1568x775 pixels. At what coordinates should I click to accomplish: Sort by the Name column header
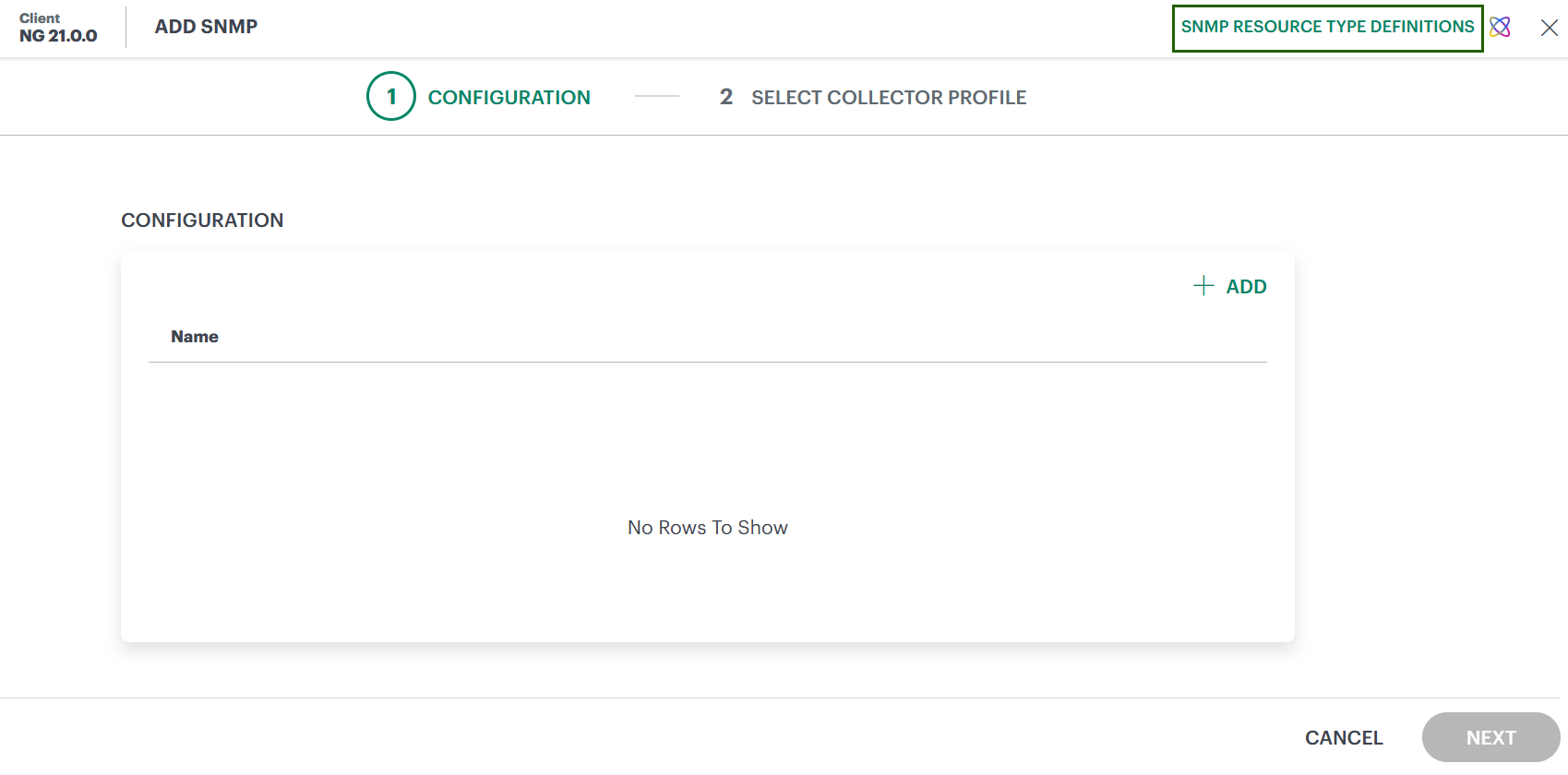pyautogui.click(x=195, y=337)
